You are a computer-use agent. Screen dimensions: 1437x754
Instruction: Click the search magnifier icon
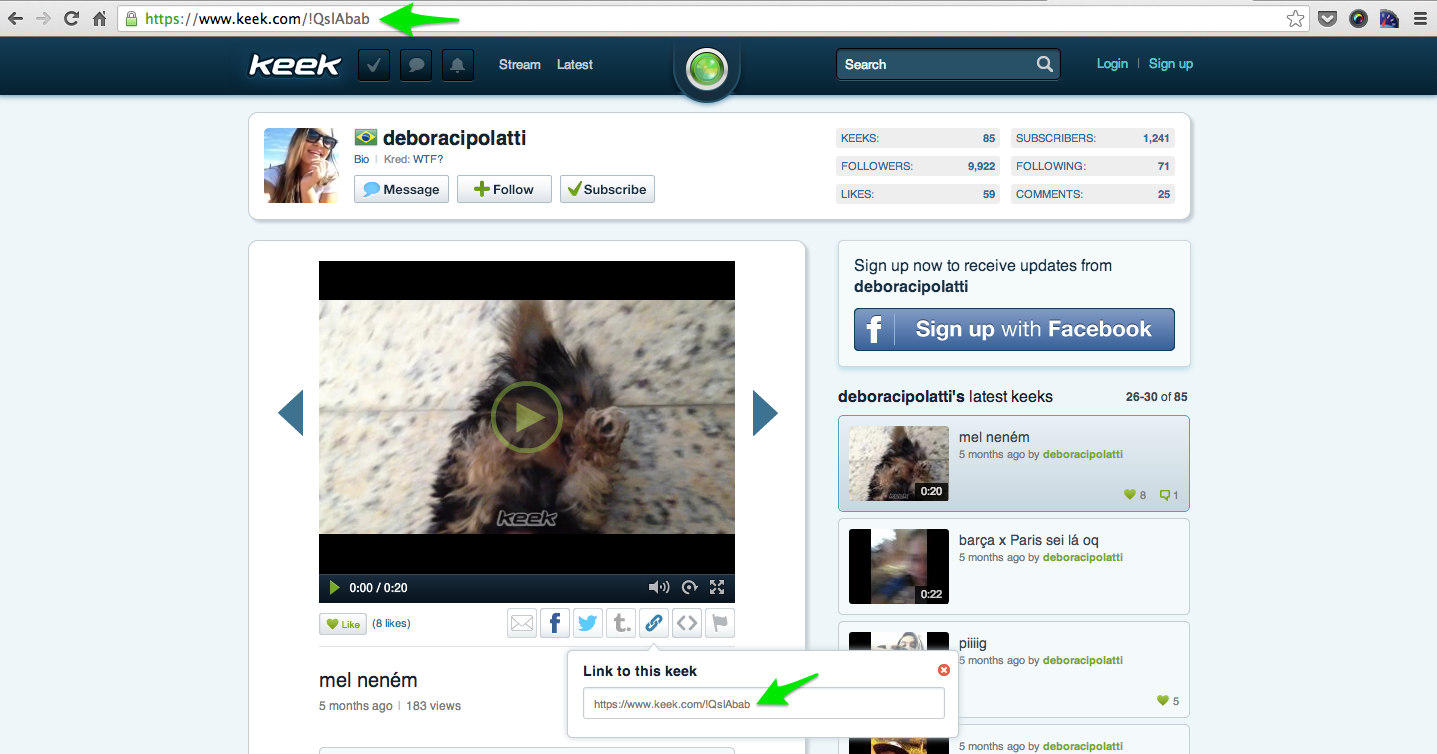click(x=1045, y=64)
